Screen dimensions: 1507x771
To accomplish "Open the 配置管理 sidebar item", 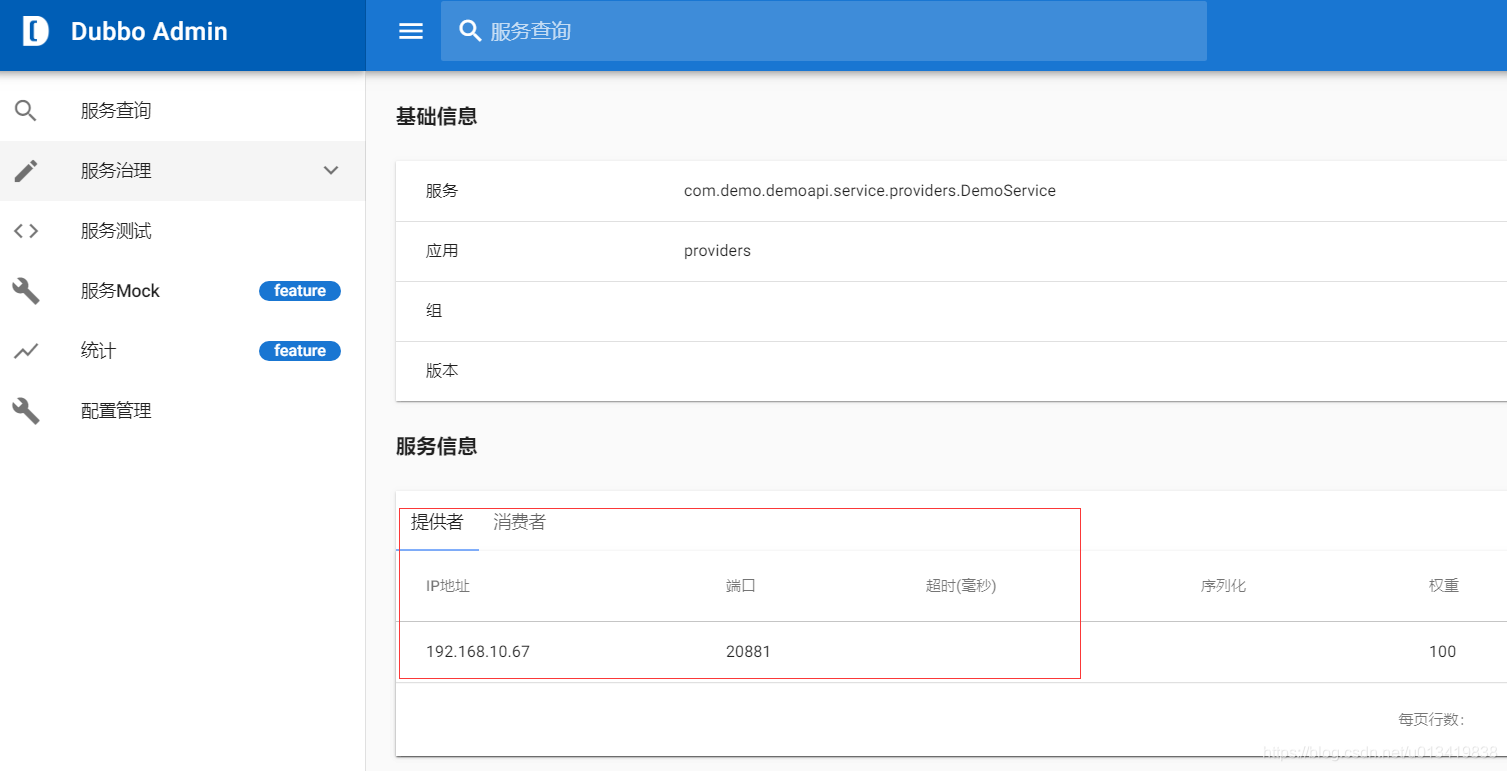I will pos(182,411).
